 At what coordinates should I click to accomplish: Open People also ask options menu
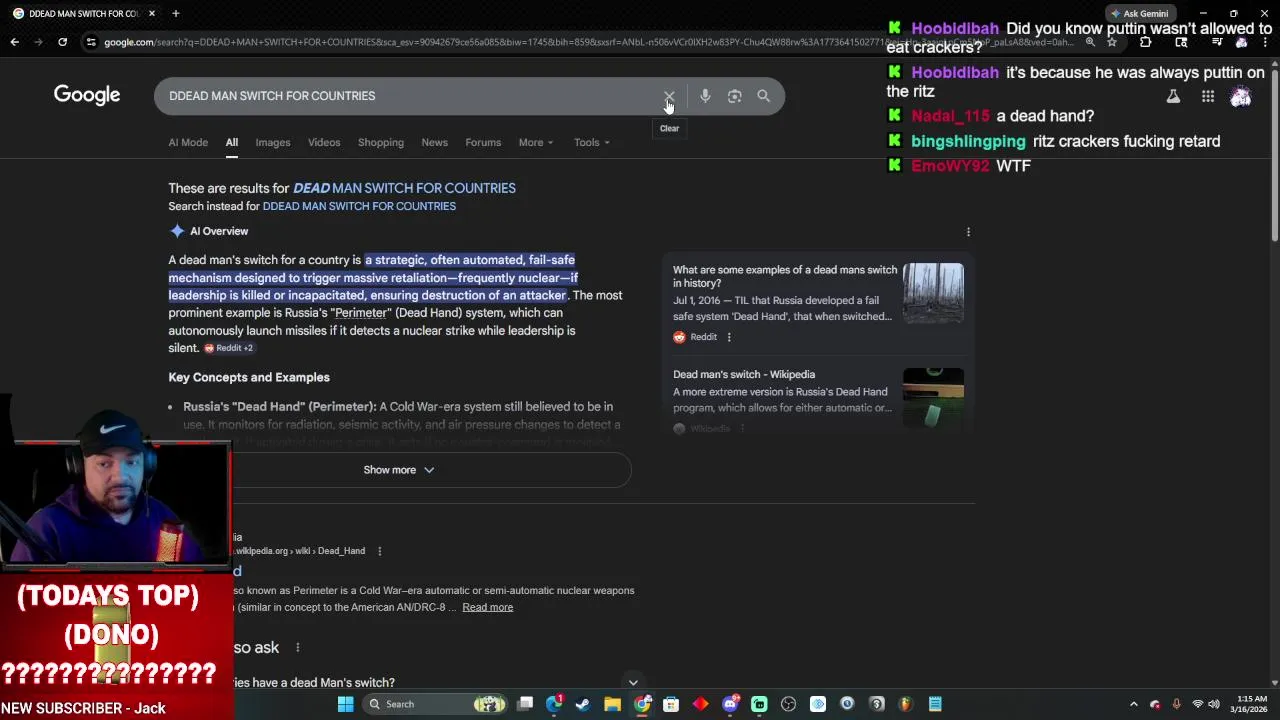pos(297,648)
